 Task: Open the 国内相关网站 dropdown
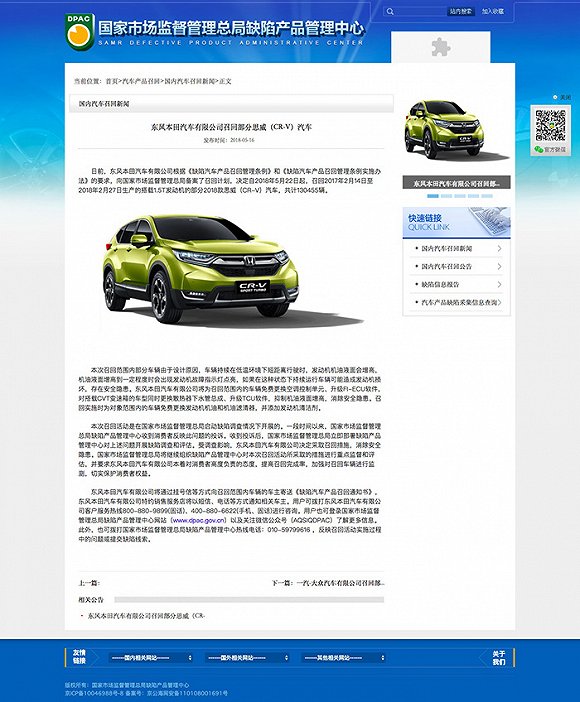[151, 658]
